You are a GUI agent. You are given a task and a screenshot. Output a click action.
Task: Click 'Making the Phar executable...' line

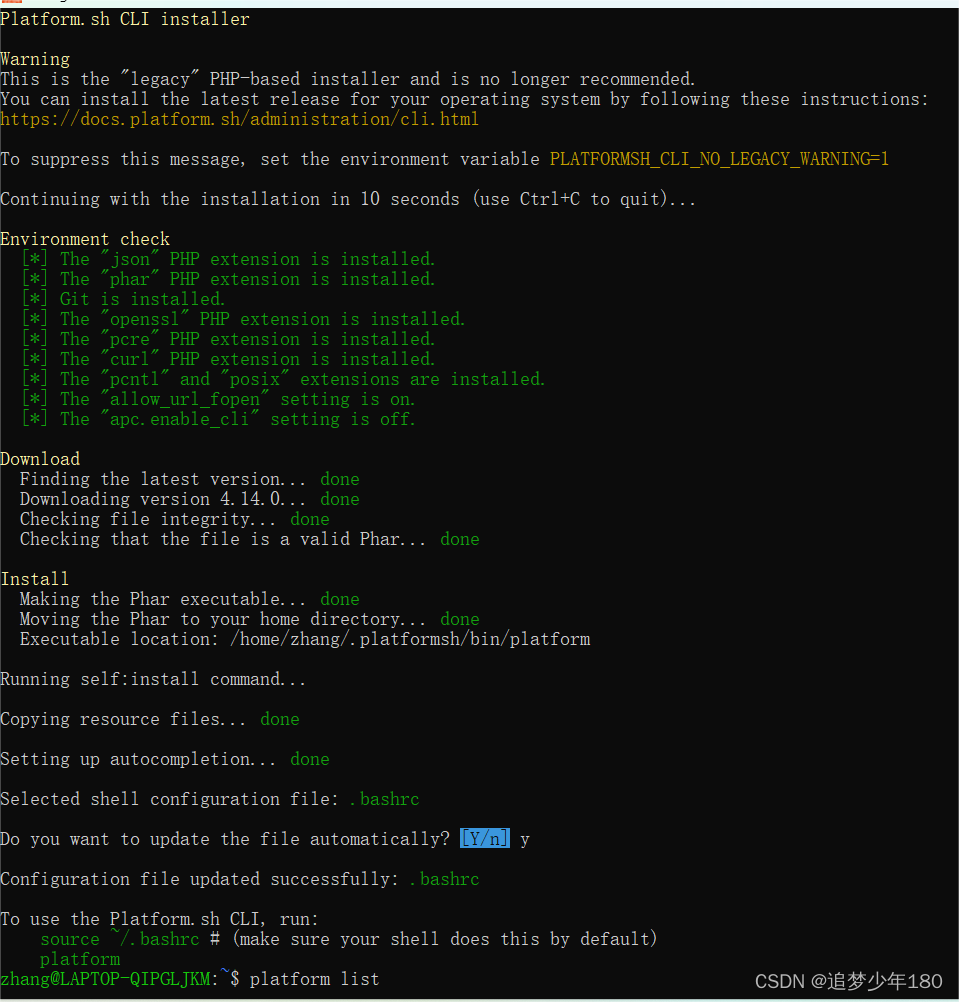[190, 599]
